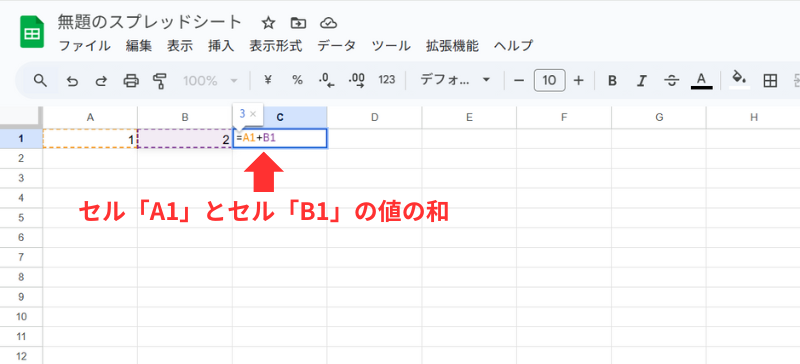This screenshot has width=800, height=364.
Task: Open the search menus magnifier icon
Action: [x=40, y=80]
